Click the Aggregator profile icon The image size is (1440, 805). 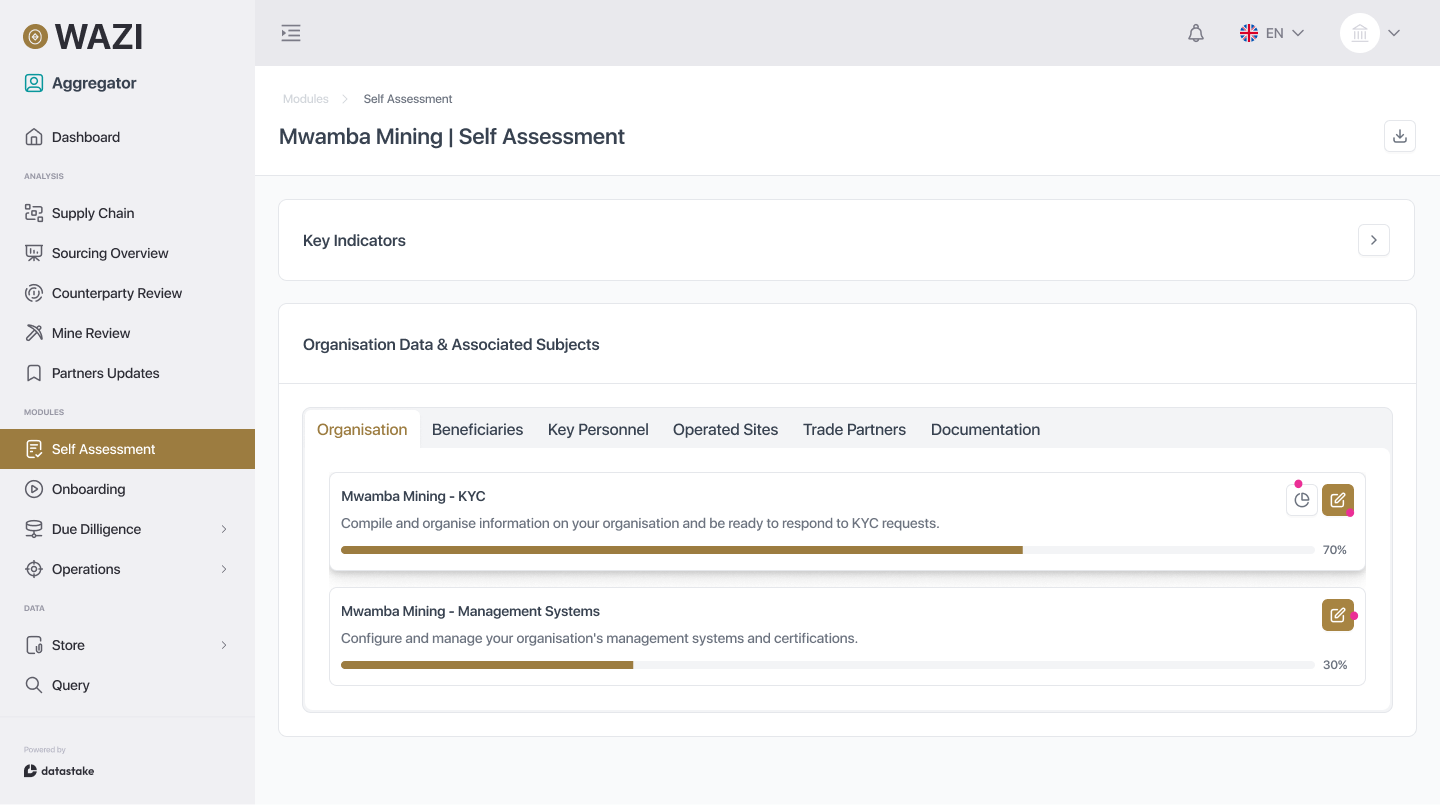click(x=34, y=83)
